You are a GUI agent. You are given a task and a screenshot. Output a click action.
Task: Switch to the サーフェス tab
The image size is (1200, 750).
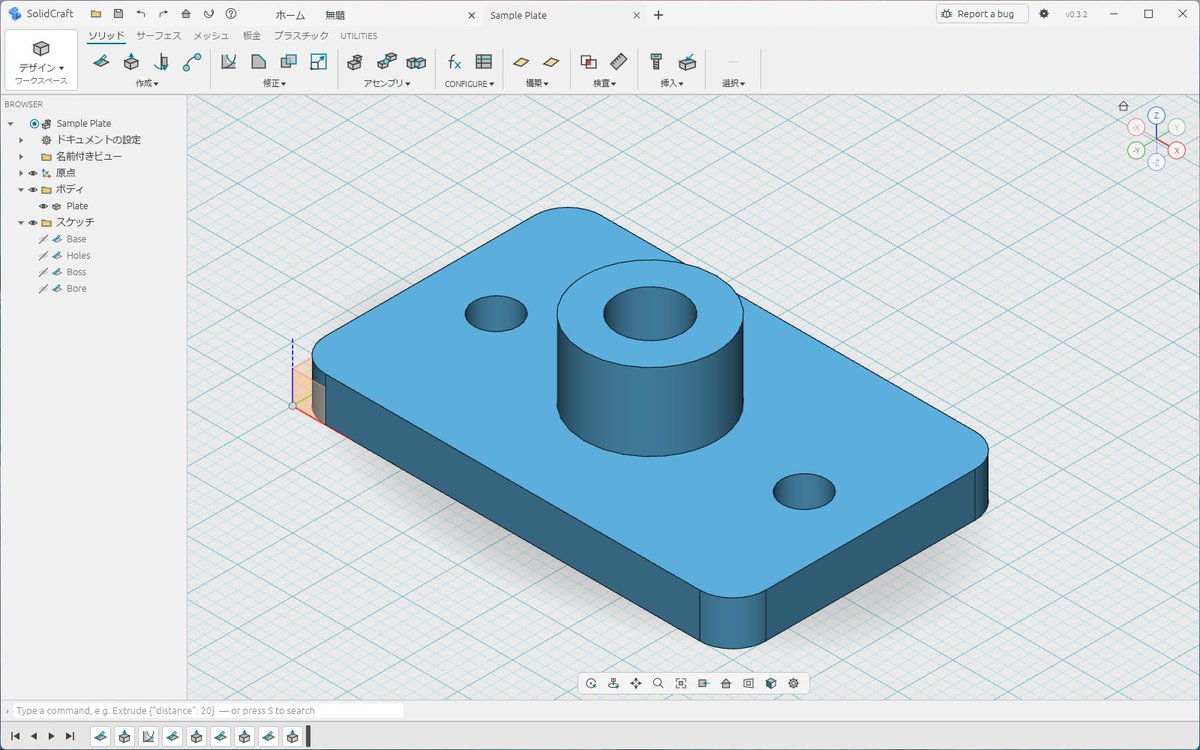point(159,36)
